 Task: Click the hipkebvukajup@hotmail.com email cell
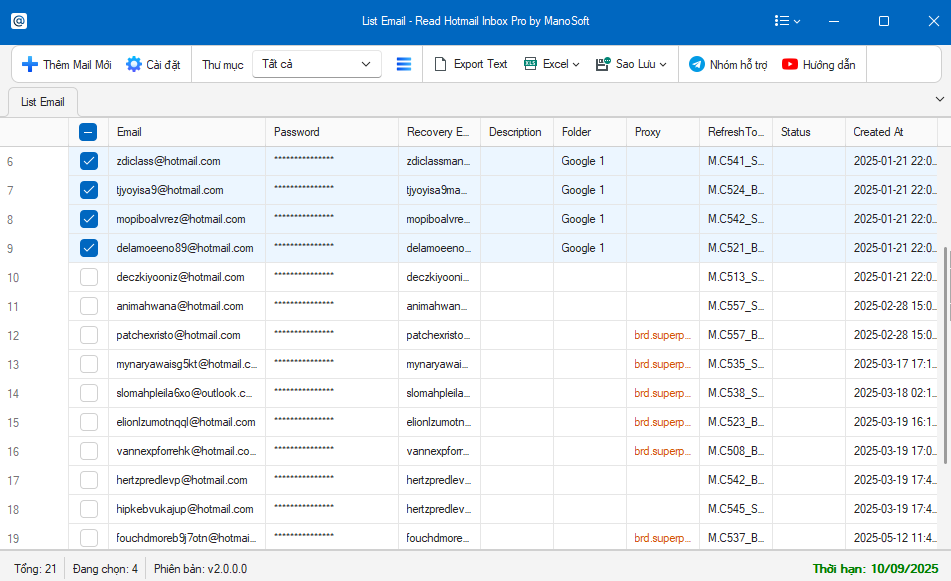pos(187,509)
